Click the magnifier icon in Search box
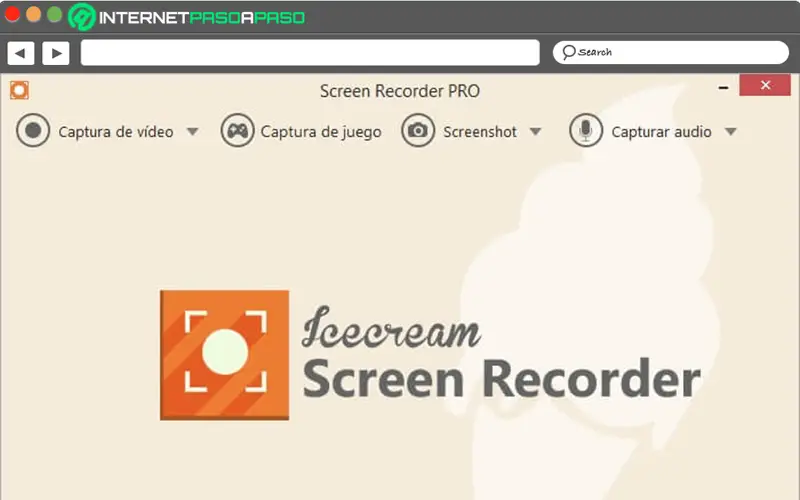800x500 pixels. (568, 52)
